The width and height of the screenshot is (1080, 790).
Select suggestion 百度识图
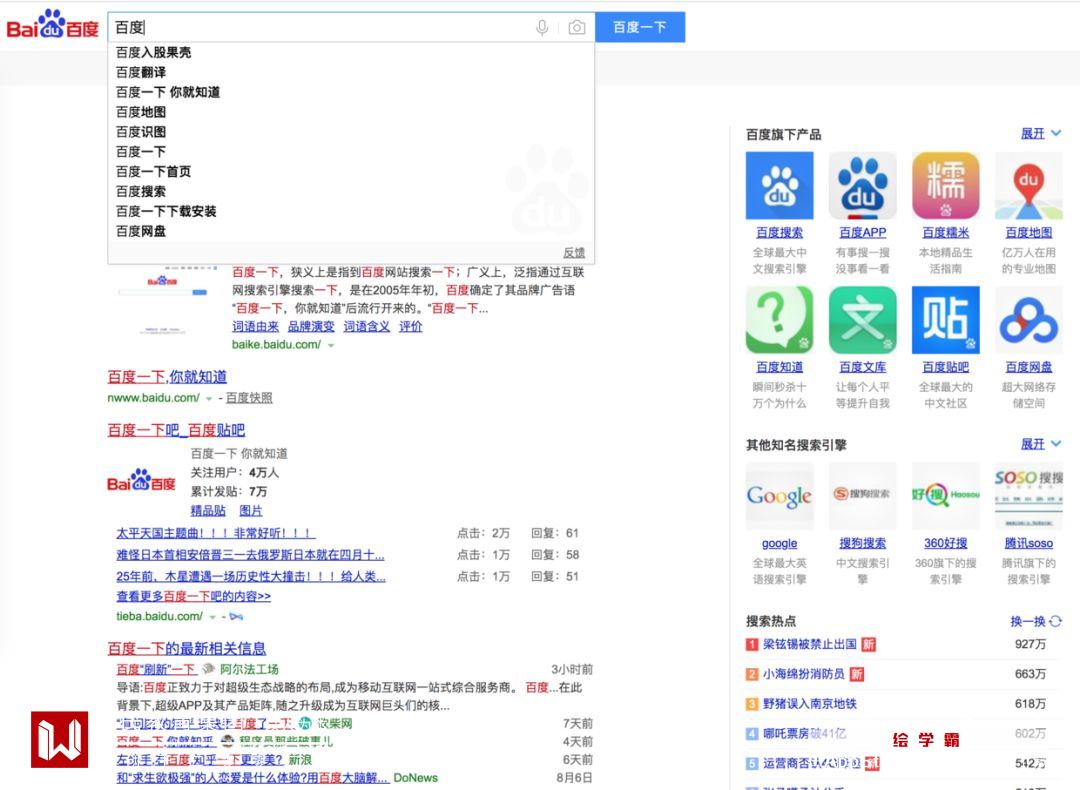(x=141, y=132)
